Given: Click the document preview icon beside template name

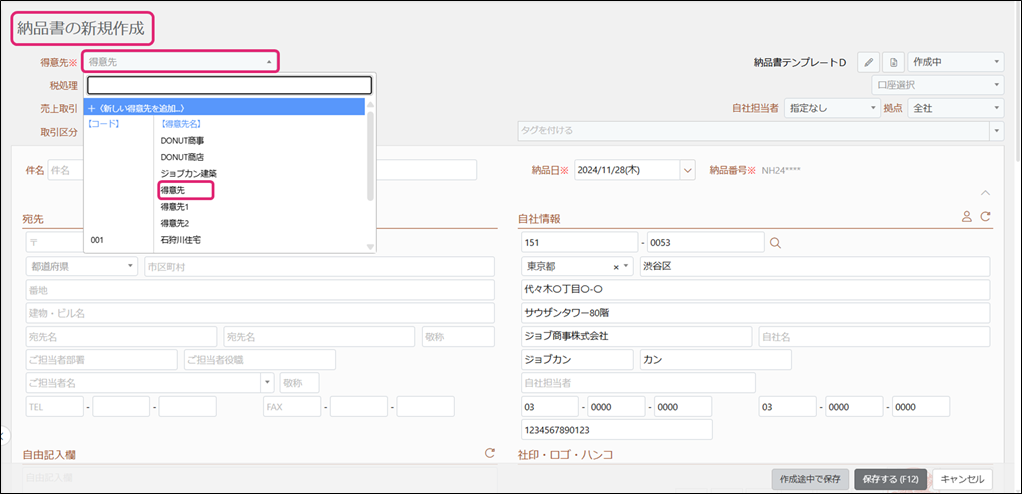Looking at the screenshot, I should 894,62.
